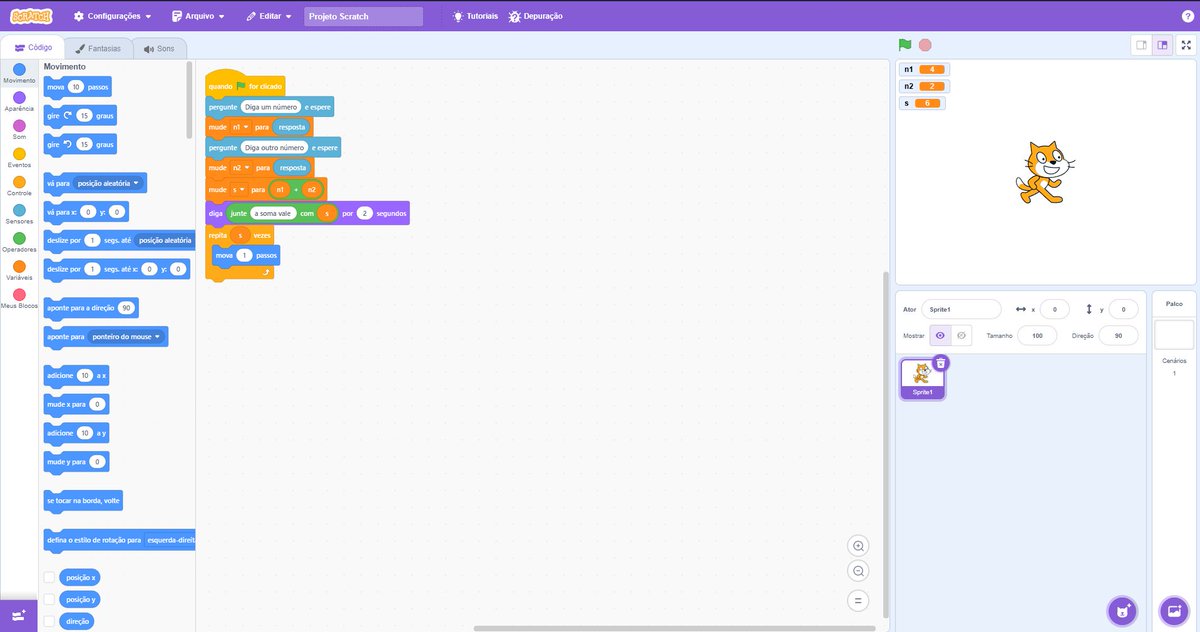1200x632 pixels.
Task: Open 'ponteiro do mouse' dropdown in 'aponte para'
Action: [125, 337]
